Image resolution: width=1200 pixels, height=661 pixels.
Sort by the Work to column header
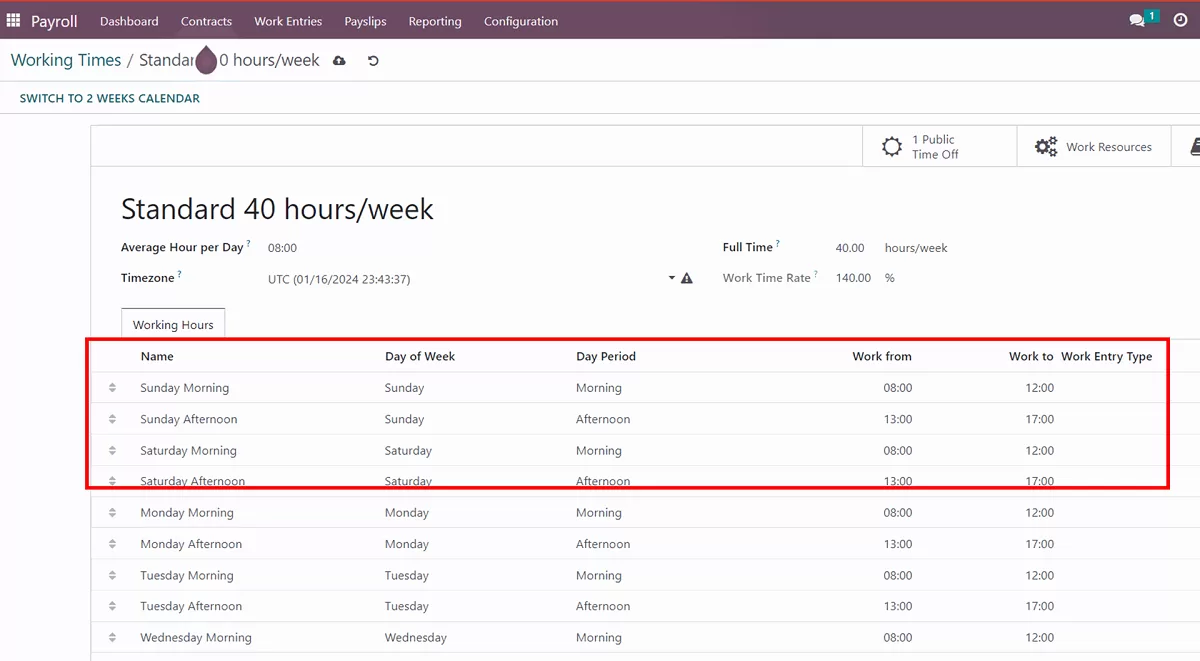(1031, 356)
